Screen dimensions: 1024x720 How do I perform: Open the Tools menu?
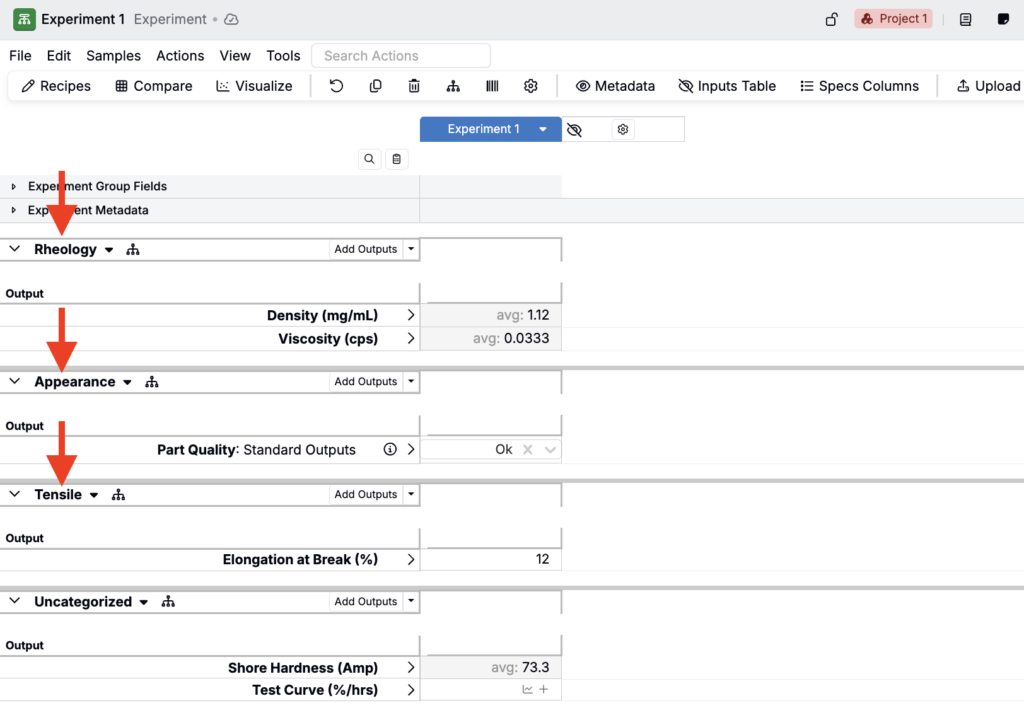(x=283, y=56)
